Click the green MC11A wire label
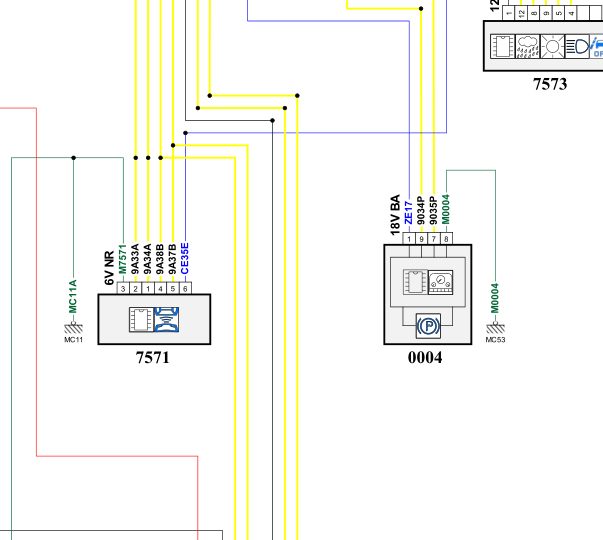 (x=73, y=297)
